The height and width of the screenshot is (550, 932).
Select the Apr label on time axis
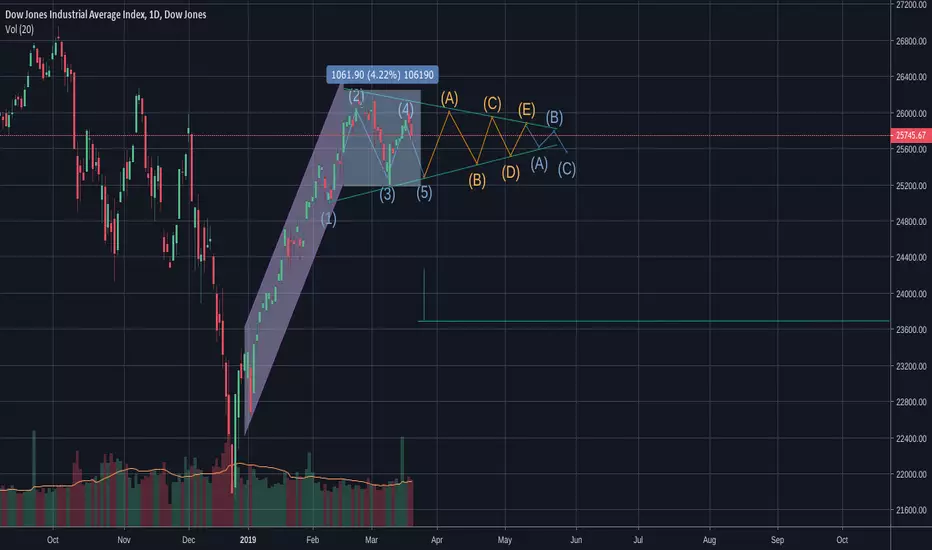click(x=437, y=540)
